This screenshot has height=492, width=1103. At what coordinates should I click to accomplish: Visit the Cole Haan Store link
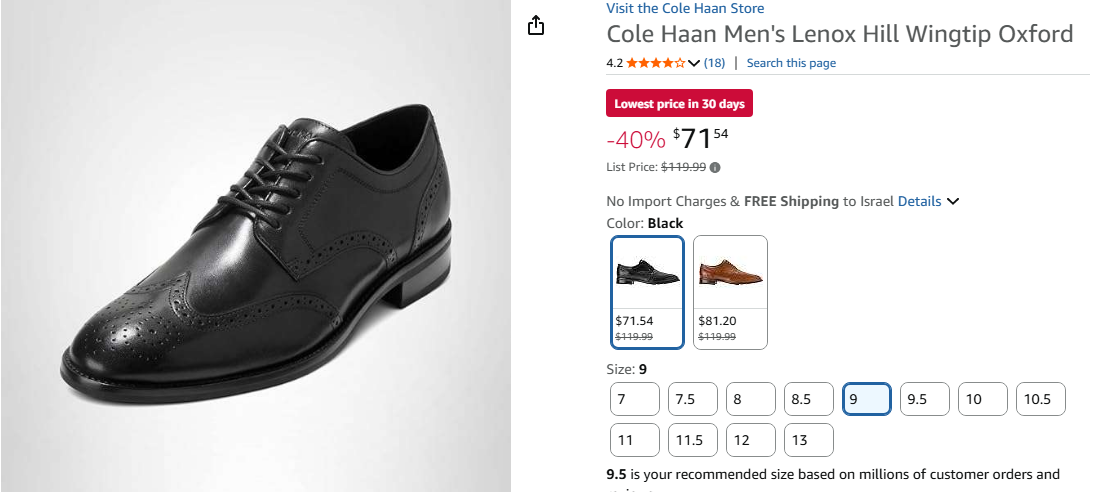tap(685, 9)
